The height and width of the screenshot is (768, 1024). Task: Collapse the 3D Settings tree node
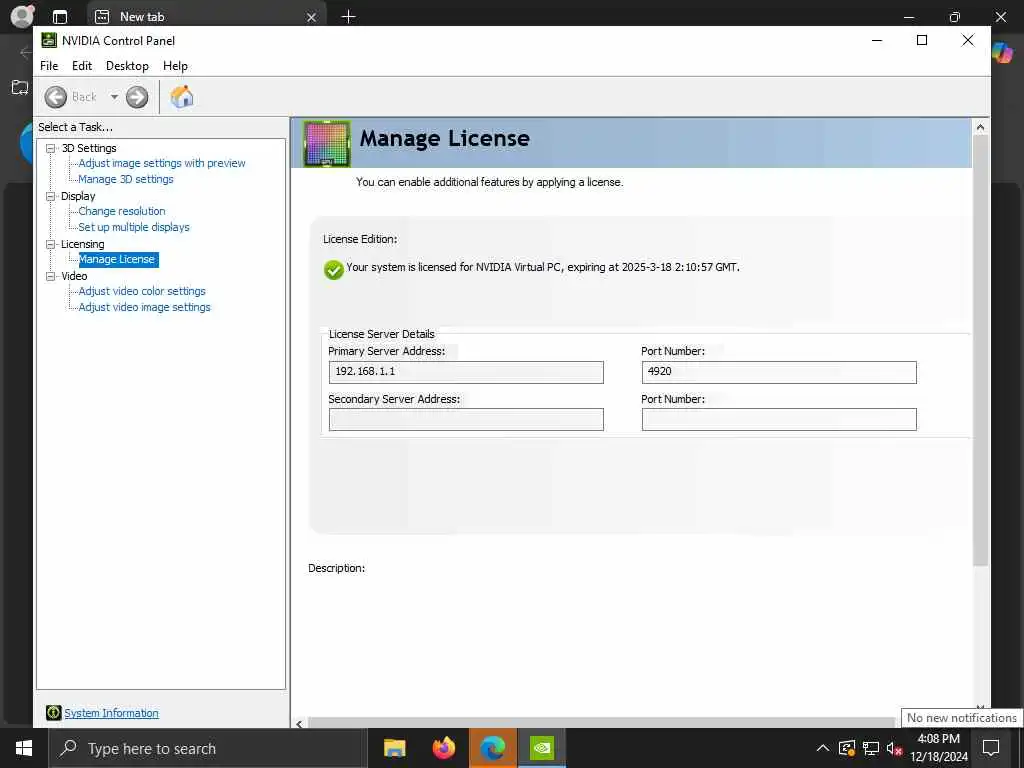point(50,148)
